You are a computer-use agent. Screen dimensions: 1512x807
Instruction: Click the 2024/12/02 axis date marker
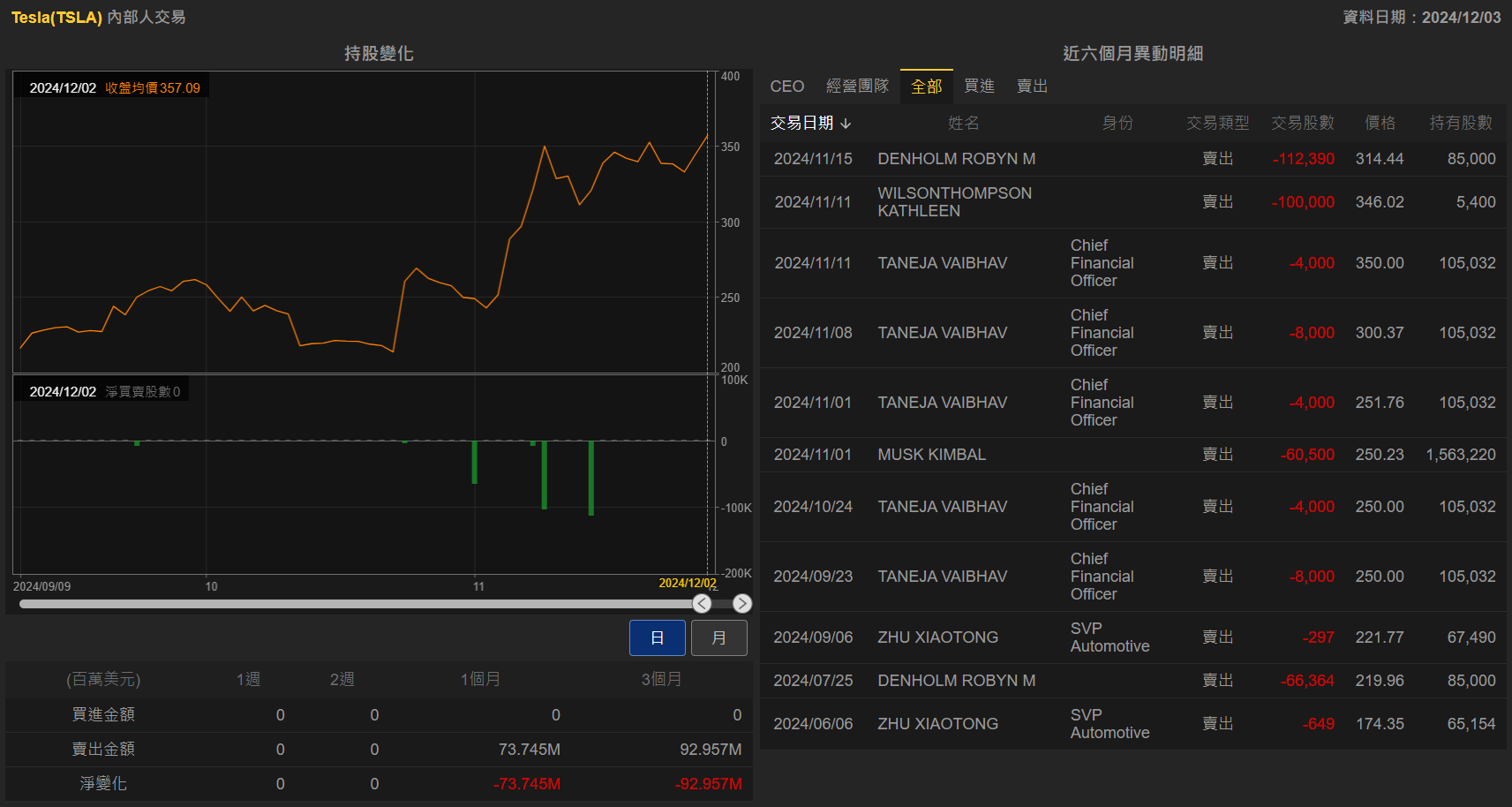688,584
